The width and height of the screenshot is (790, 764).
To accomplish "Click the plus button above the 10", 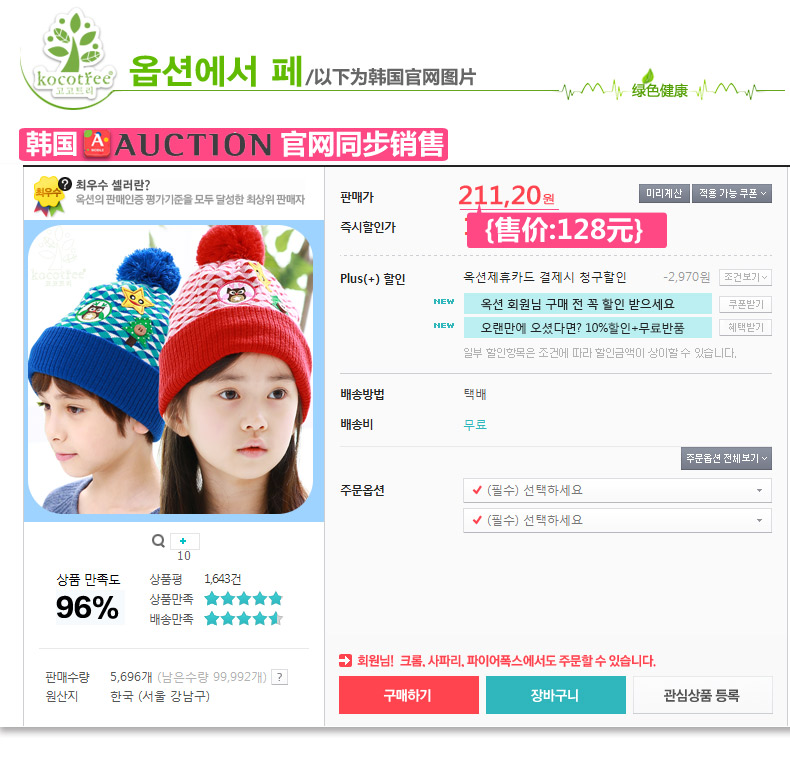I will pos(184,541).
